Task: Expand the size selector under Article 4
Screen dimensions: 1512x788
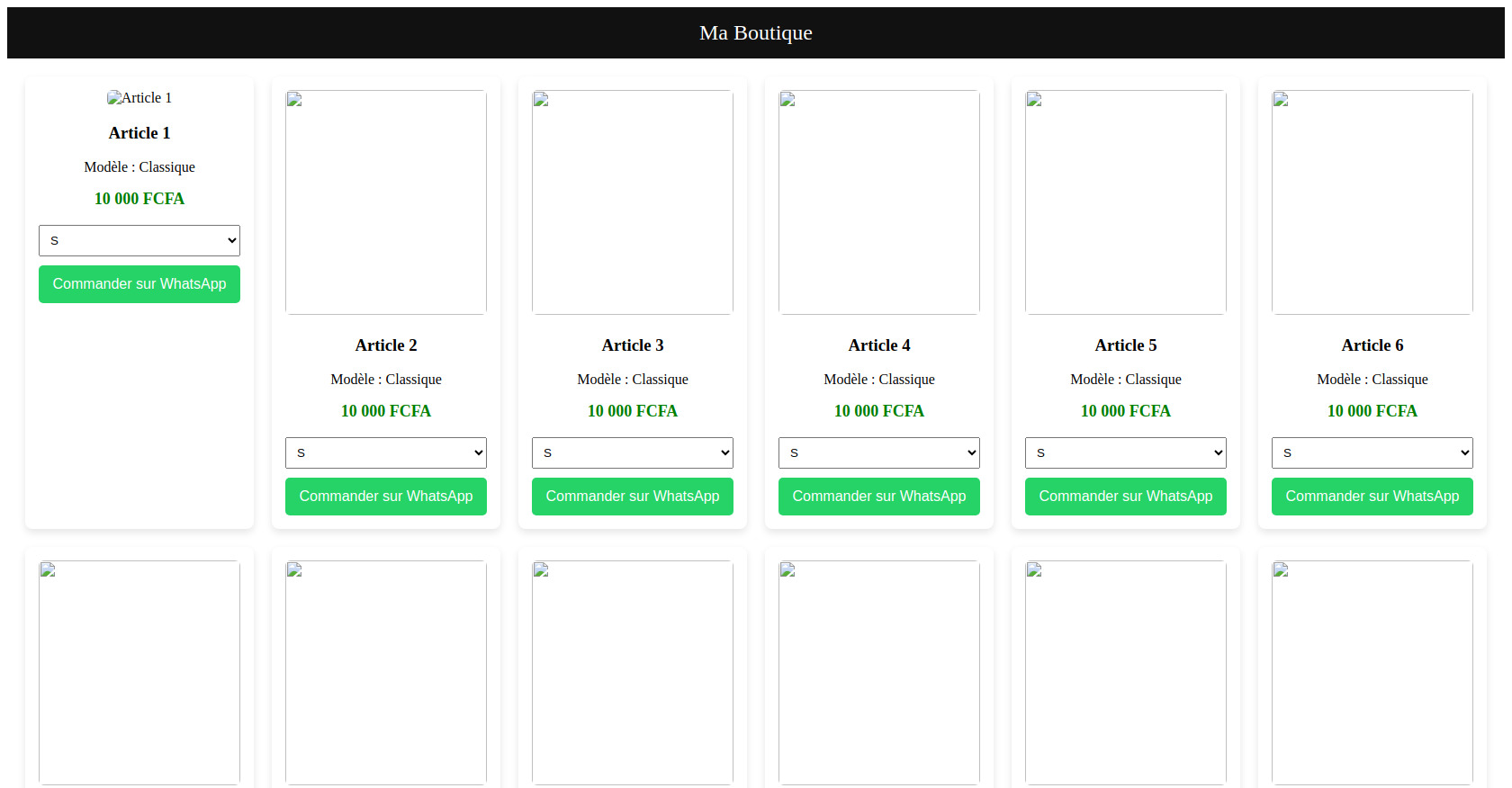Action: click(878, 452)
